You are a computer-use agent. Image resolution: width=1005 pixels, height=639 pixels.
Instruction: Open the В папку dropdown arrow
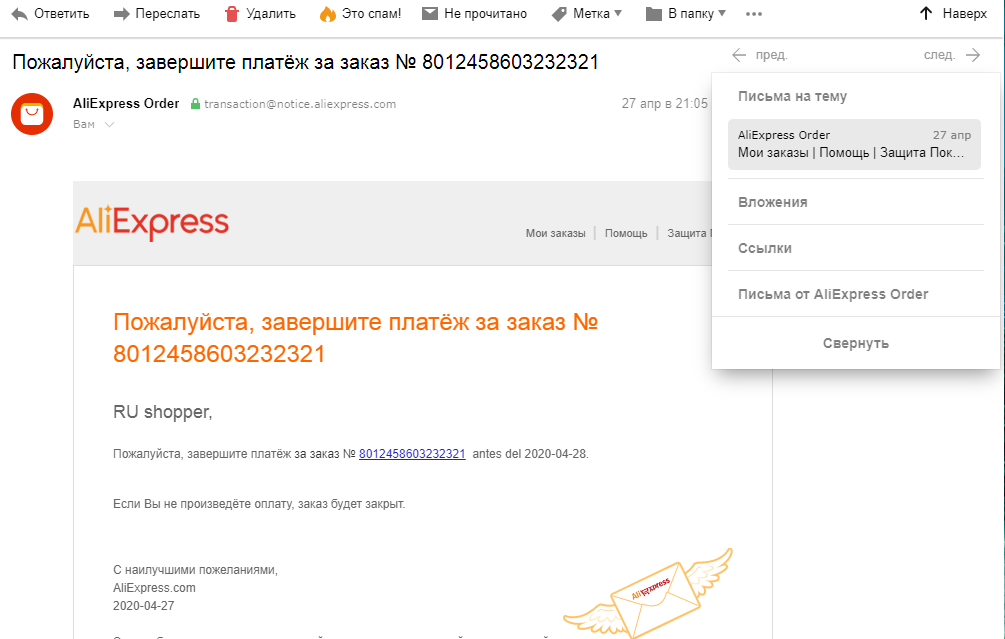(x=722, y=13)
